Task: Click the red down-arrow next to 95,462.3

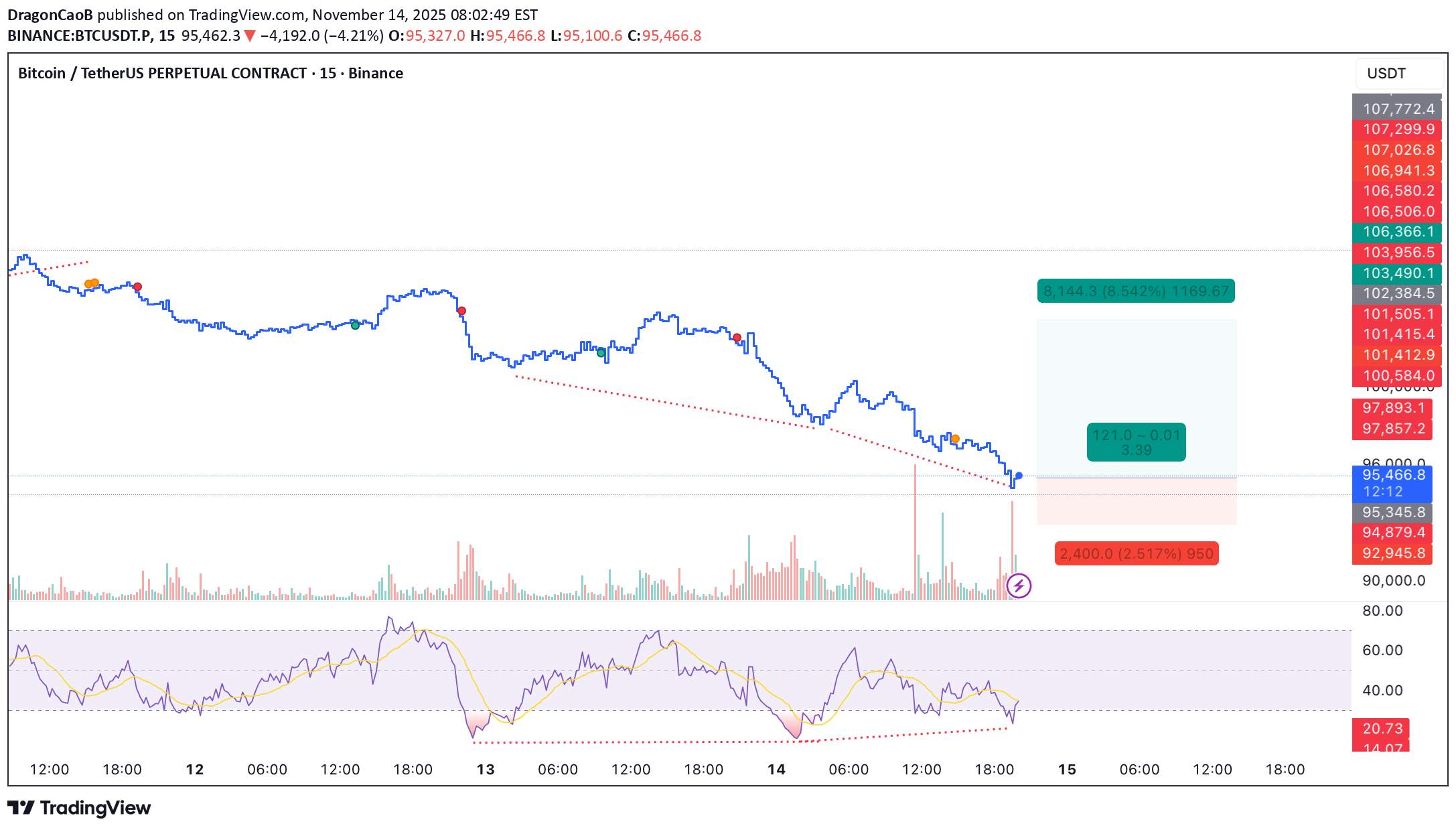Action: (x=250, y=36)
